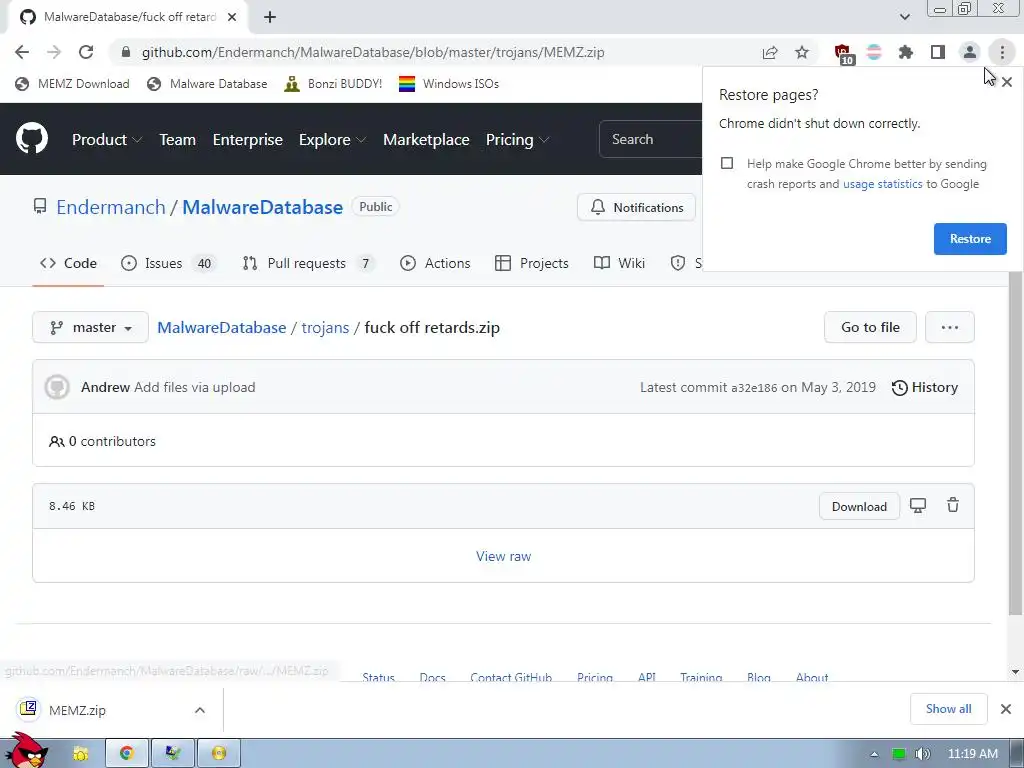Switch to the Wiki tab
Screen dimensions: 1024x768
(619, 263)
